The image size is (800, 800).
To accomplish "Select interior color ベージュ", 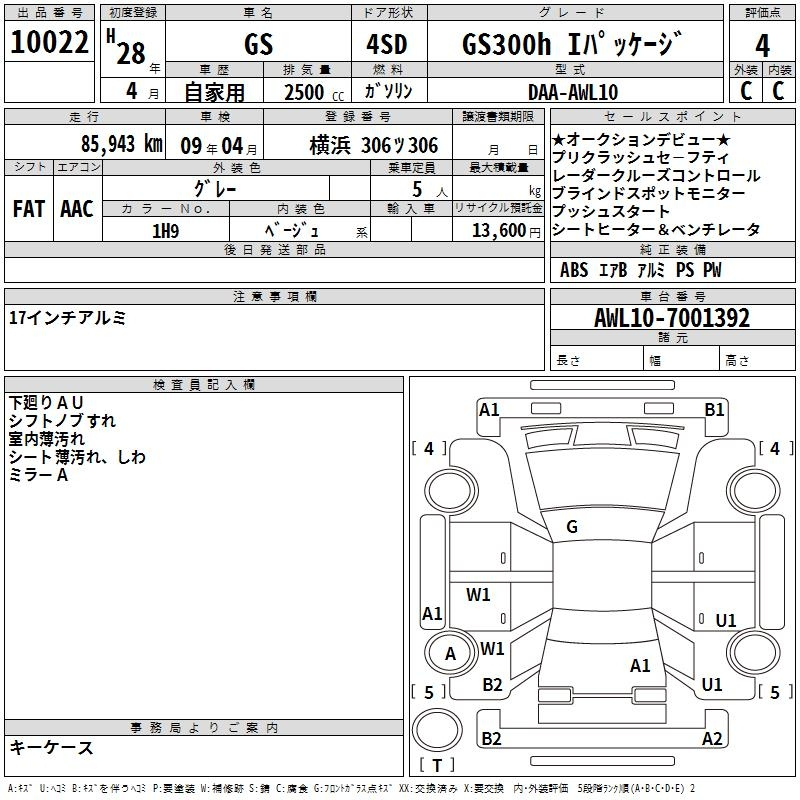I will [292, 231].
